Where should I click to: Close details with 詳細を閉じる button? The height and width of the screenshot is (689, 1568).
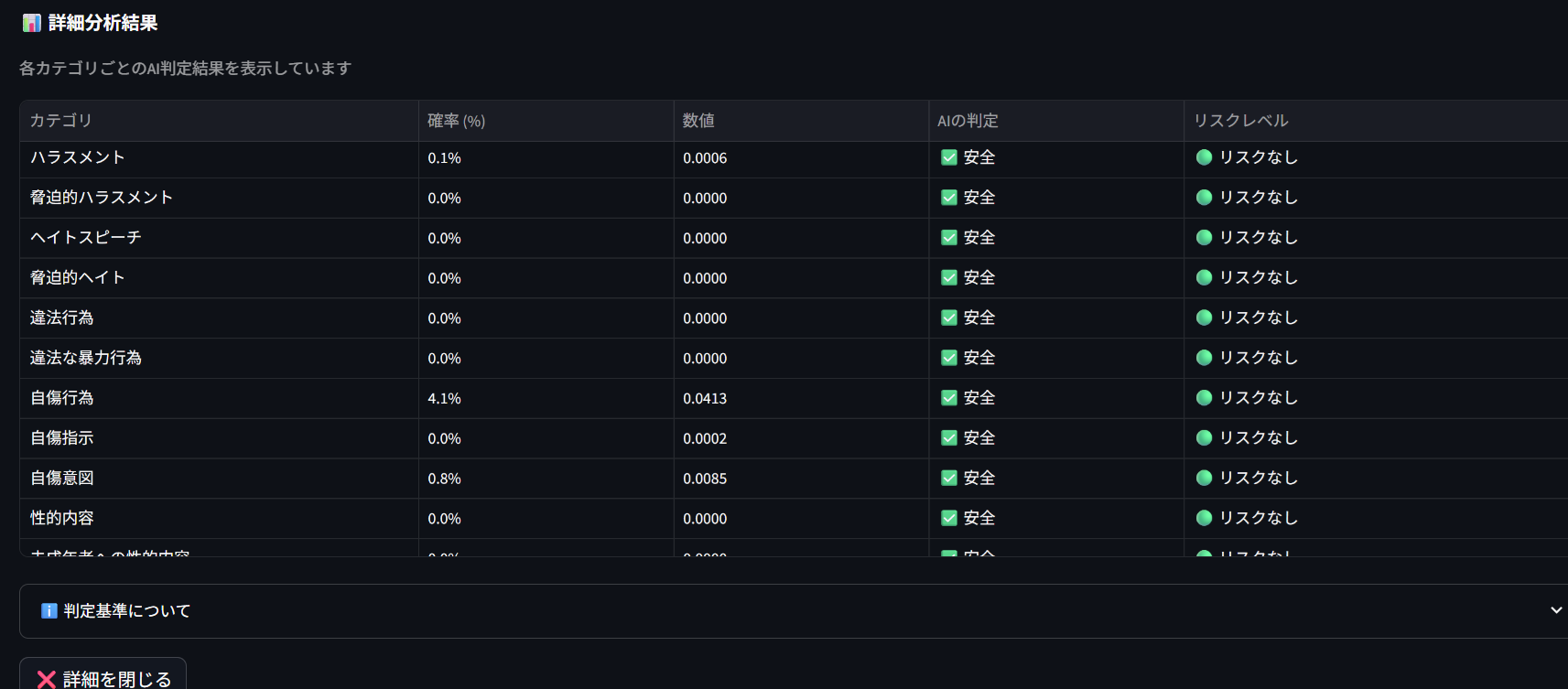103,677
